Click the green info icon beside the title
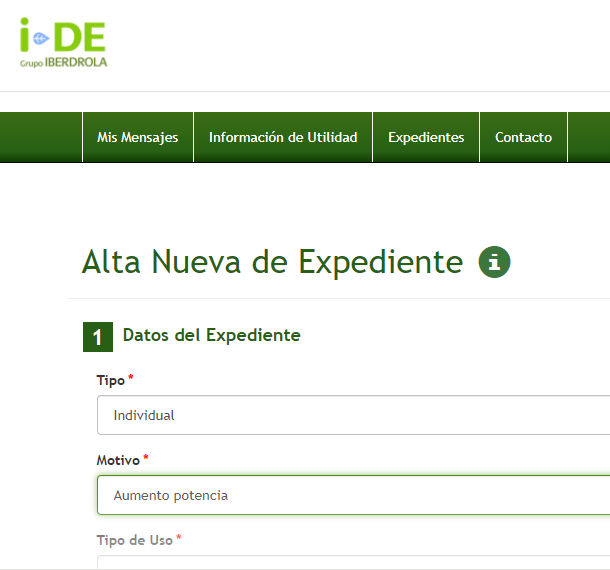The width and height of the screenshot is (610, 570). pyautogui.click(x=494, y=262)
